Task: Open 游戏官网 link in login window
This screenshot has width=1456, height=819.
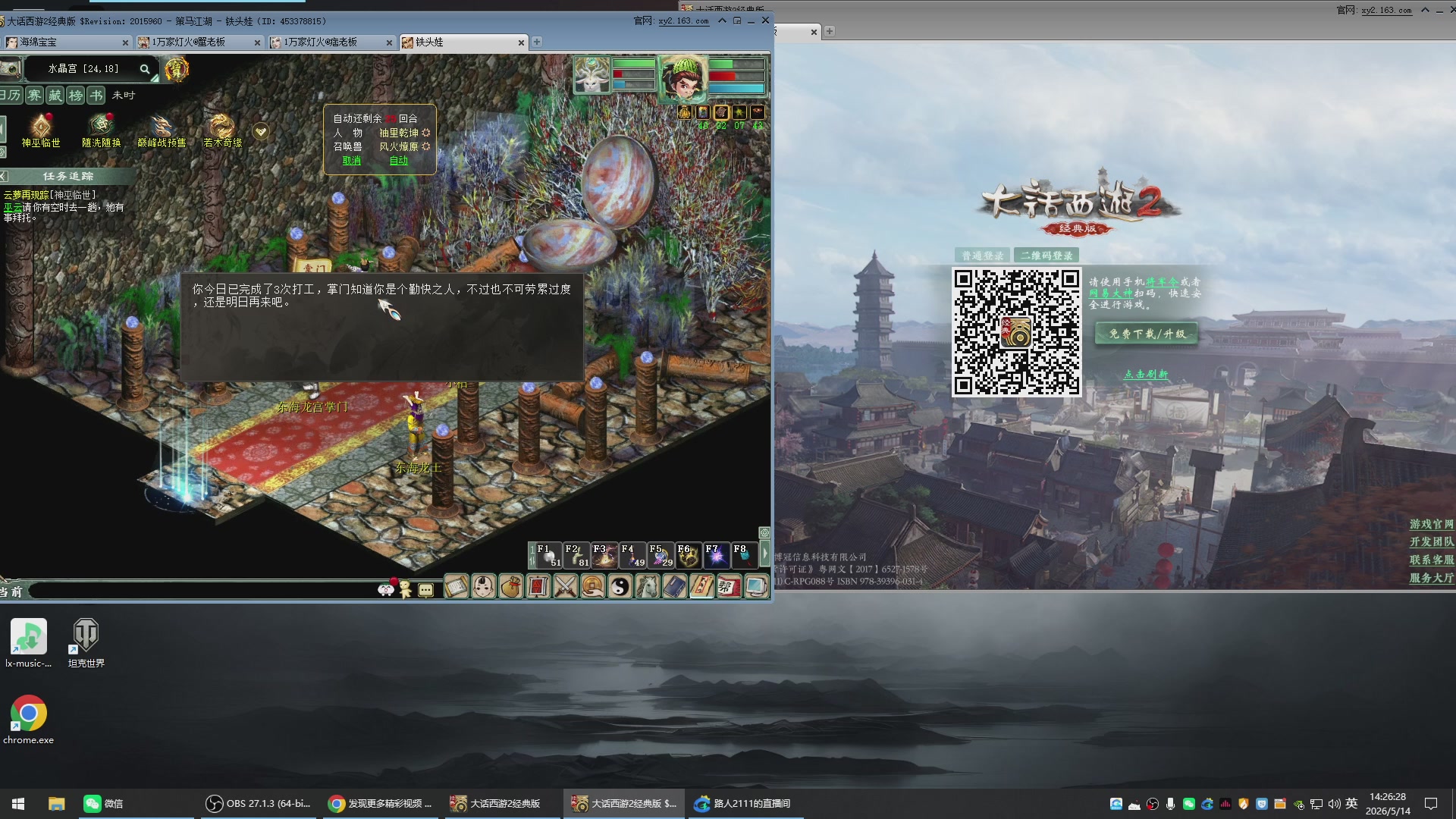Action: 1432,525
